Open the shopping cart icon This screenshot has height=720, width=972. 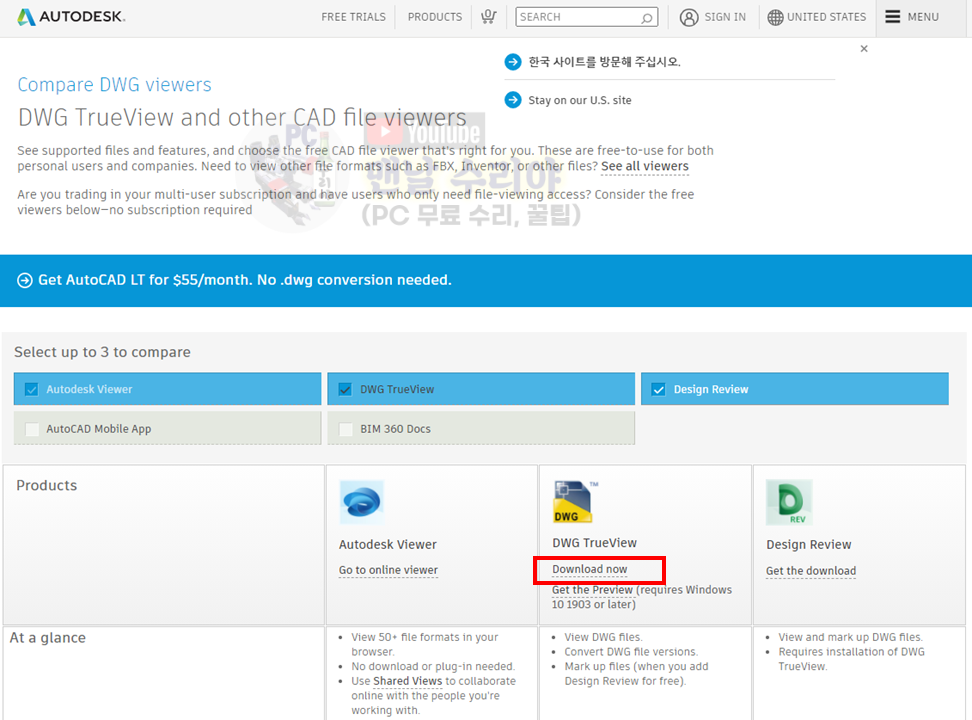(x=488, y=17)
